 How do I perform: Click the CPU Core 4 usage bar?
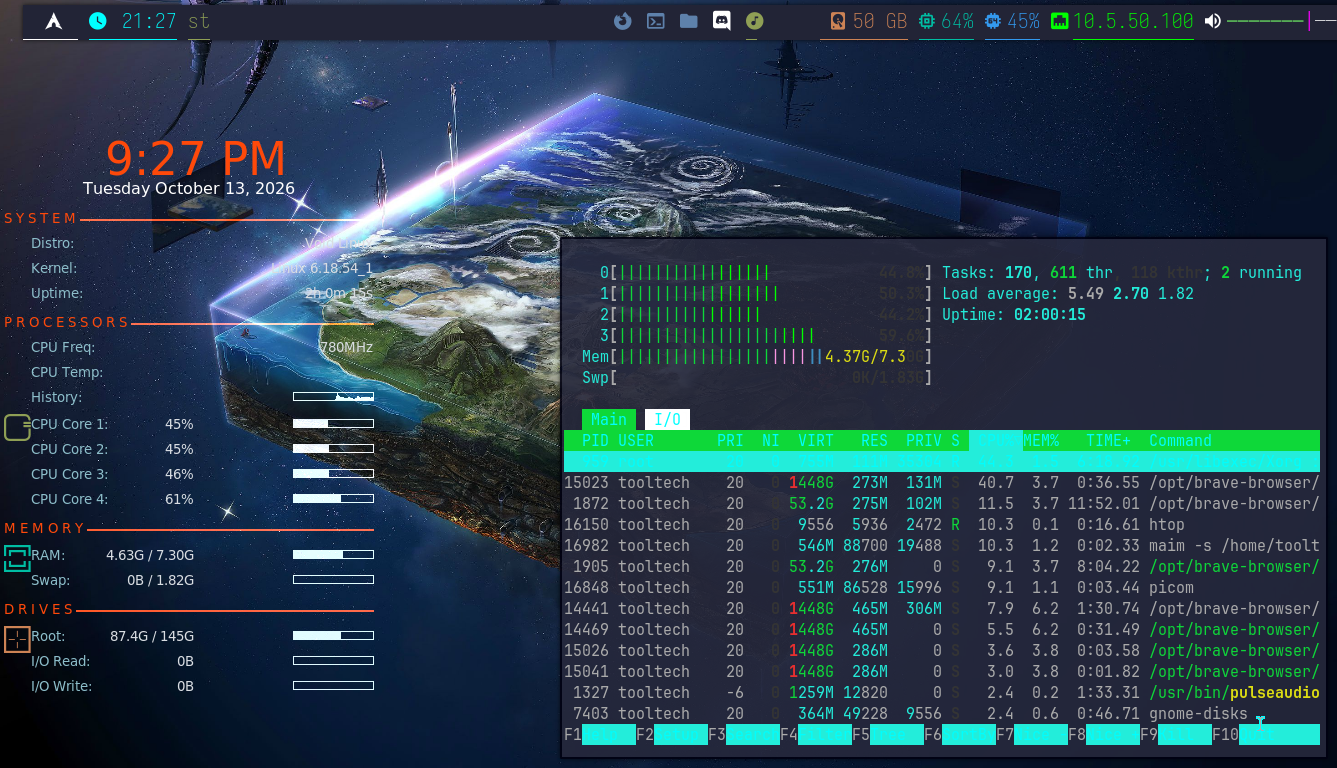tap(333, 498)
